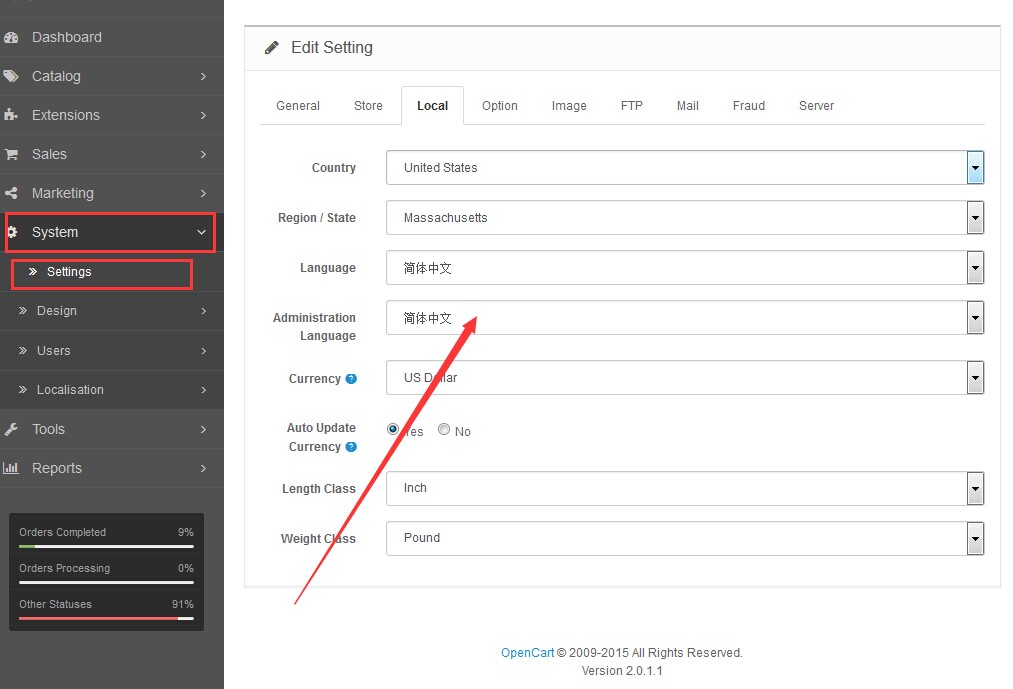Expand the Users submenu chevron
Screen dimensions: 1013x689
204,351
